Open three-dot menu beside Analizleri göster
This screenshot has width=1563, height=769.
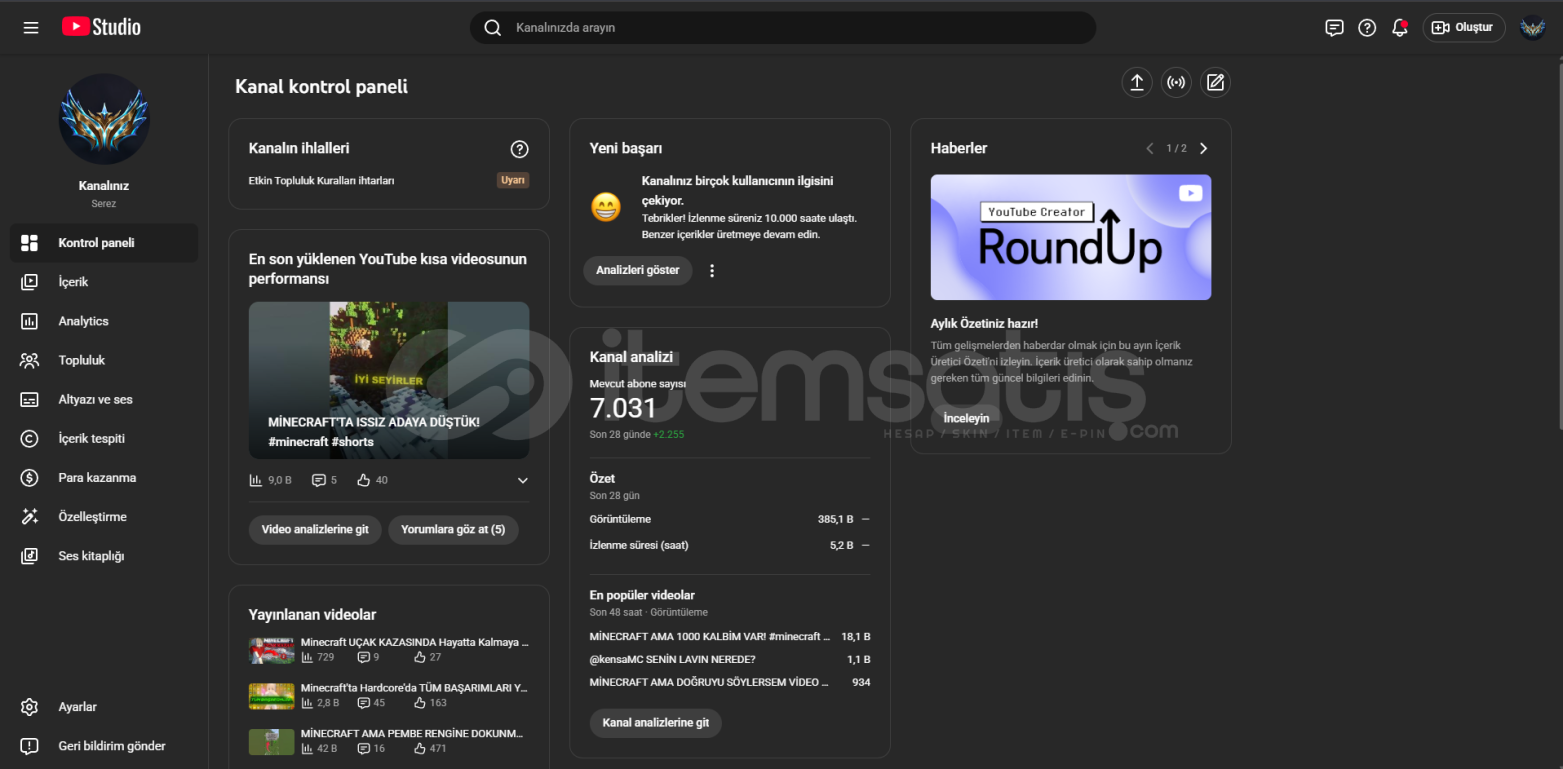[x=712, y=271]
